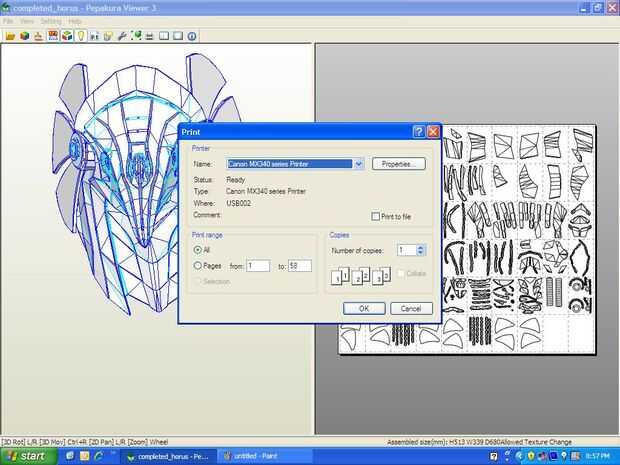Image resolution: width=620 pixels, height=465 pixels.
Task: Enable the Print to file checkbox
Action: (375, 216)
